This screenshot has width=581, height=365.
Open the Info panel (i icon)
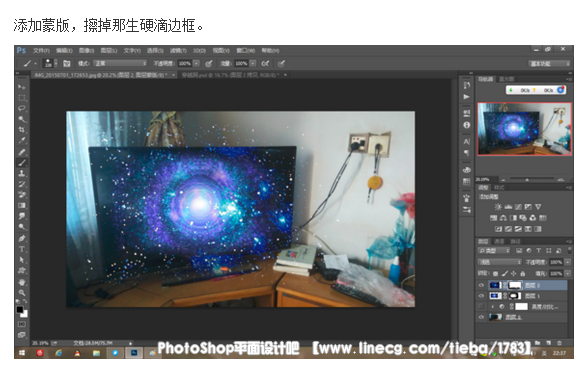pos(467,125)
